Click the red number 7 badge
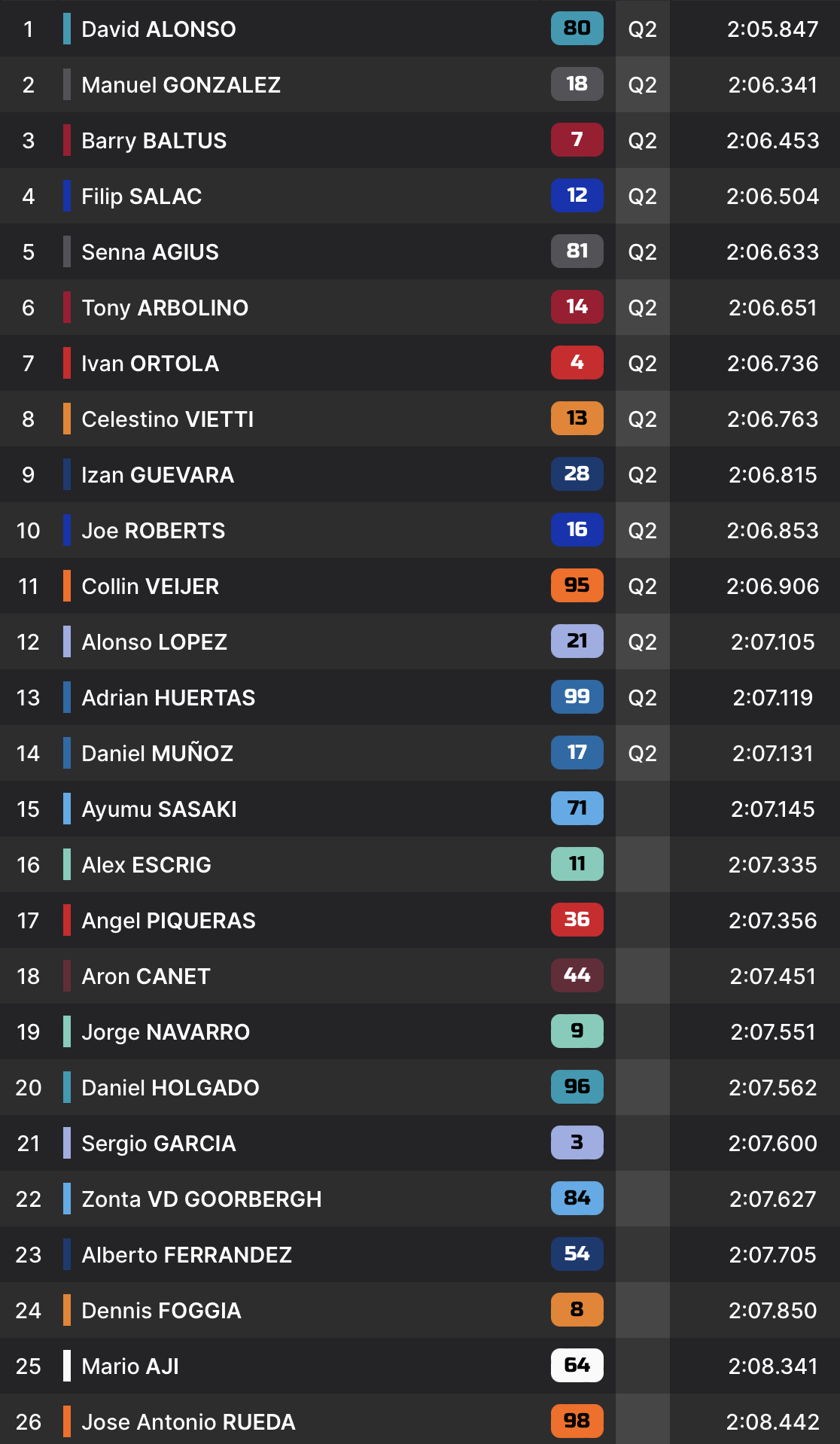Screen dimensions: 840x1444 pyautogui.click(x=577, y=140)
